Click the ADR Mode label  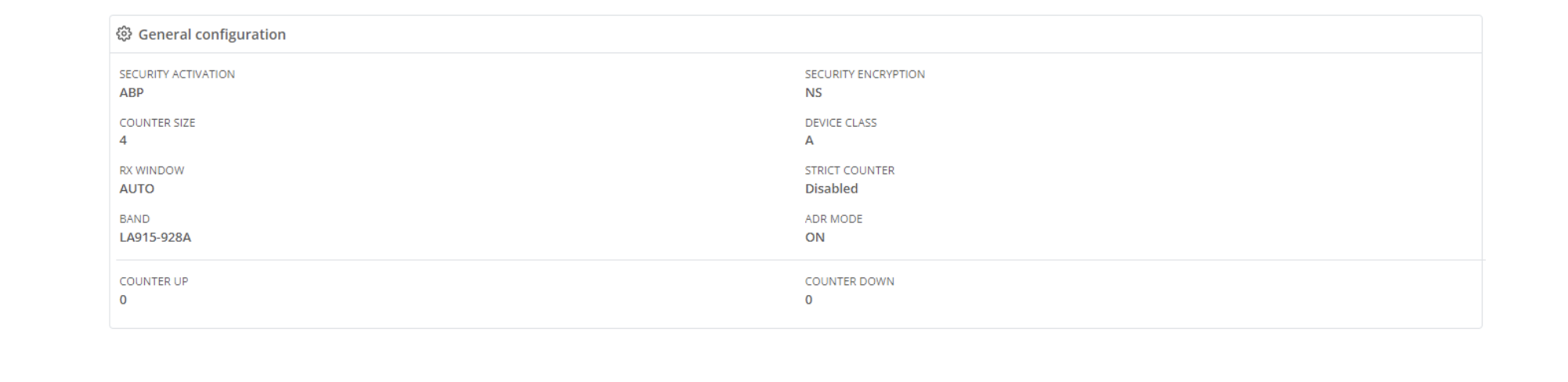tap(834, 219)
